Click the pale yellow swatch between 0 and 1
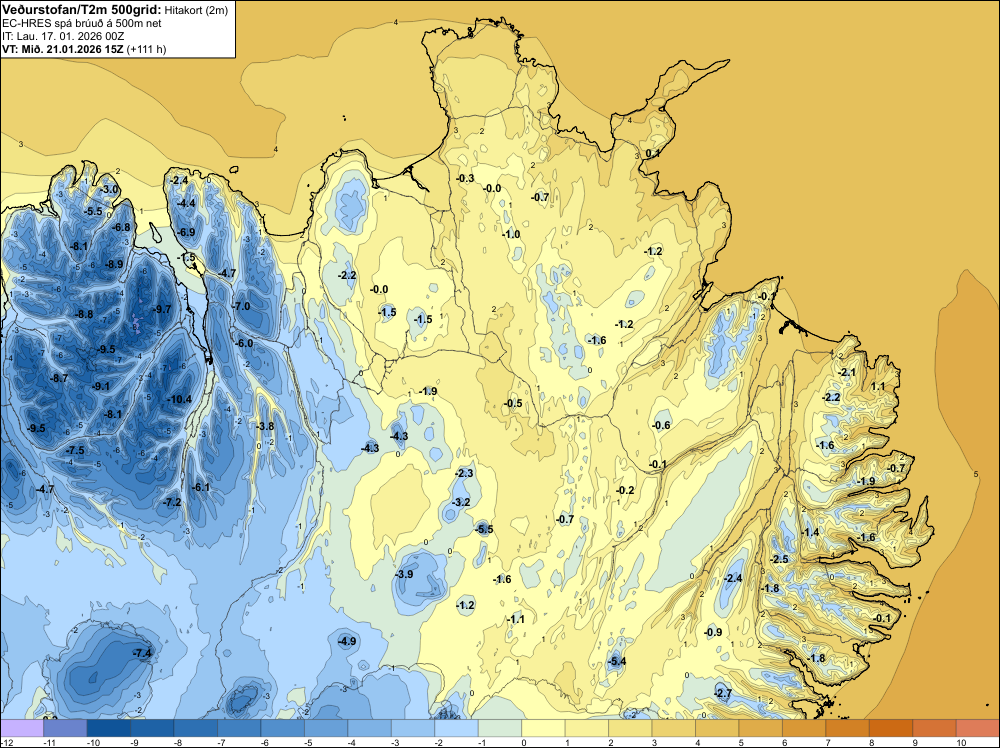The width and height of the screenshot is (1000, 748). click(x=543, y=728)
